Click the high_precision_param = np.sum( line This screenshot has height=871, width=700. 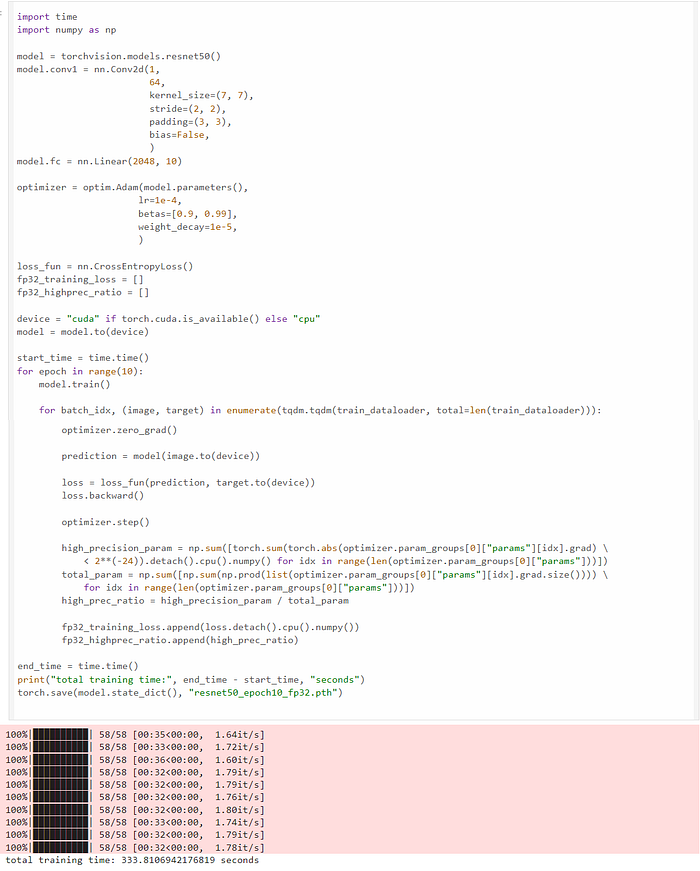coord(334,548)
